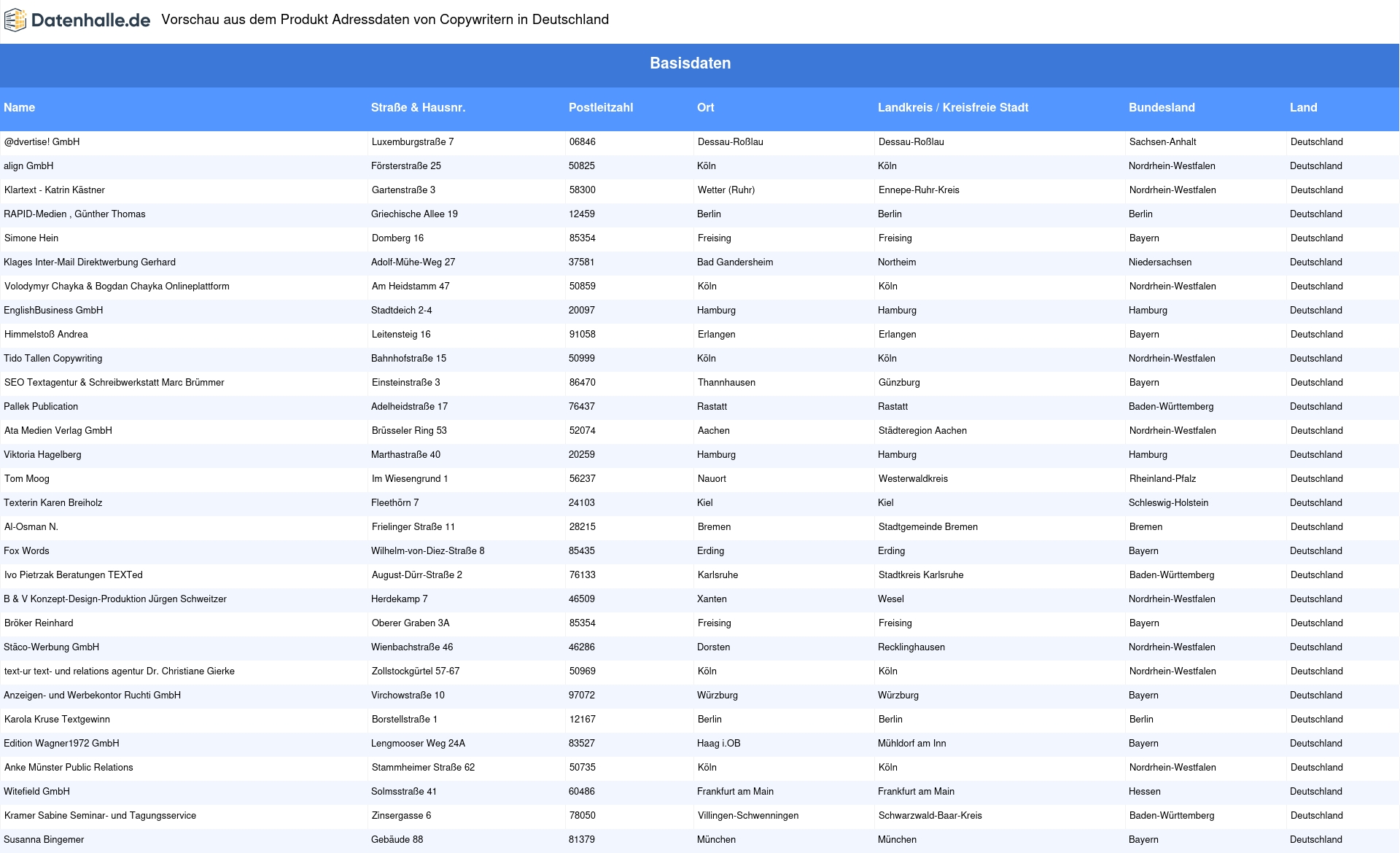
Task: Select the Bad Gandersheim city cell
Action: [735, 262]
